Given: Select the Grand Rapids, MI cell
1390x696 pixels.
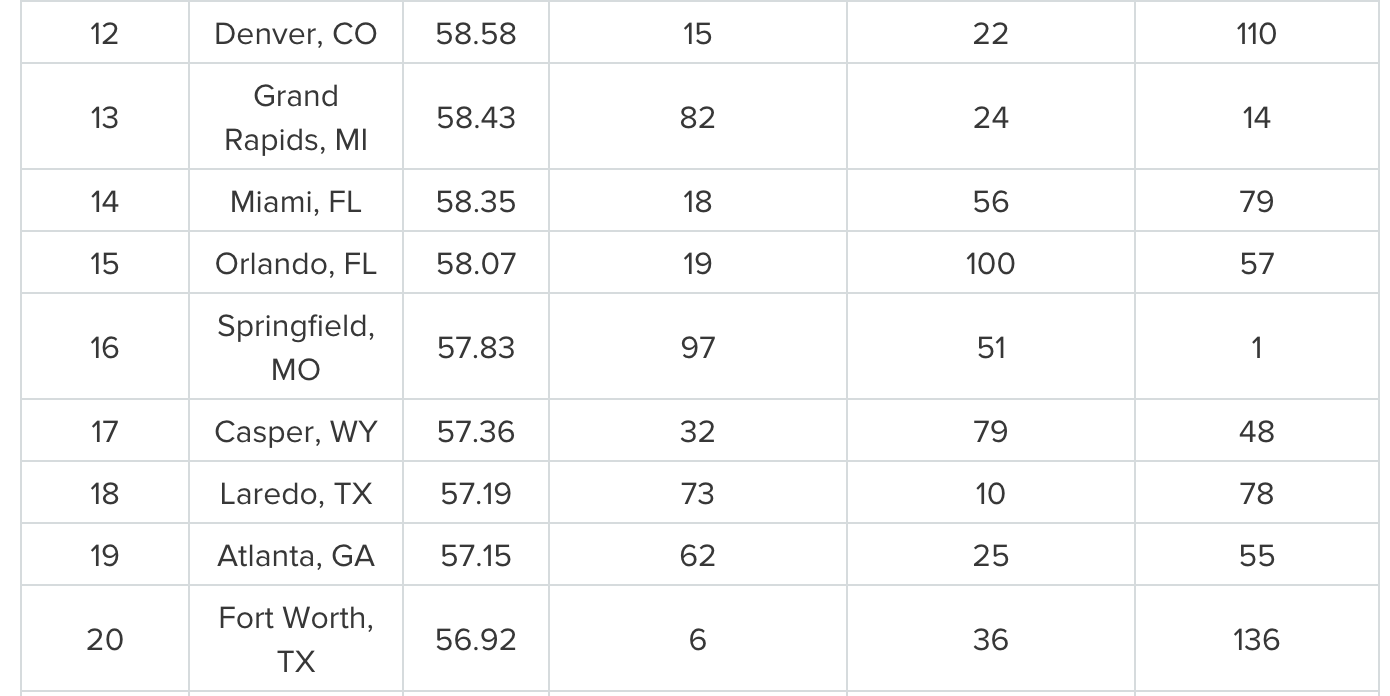Looking at the screenshot, I should click(x=295, y=118).
